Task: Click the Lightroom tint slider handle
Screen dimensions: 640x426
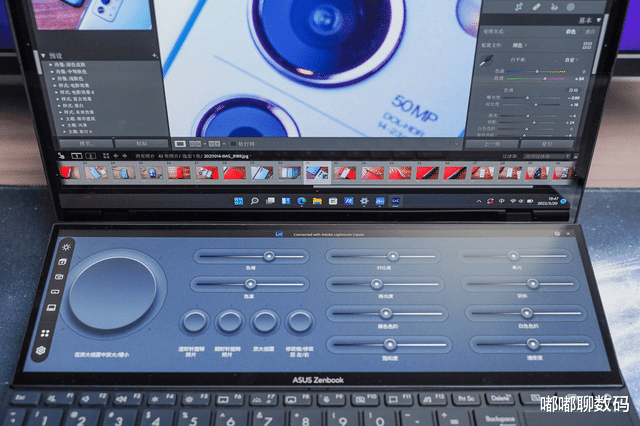Action: click(544, 78)
